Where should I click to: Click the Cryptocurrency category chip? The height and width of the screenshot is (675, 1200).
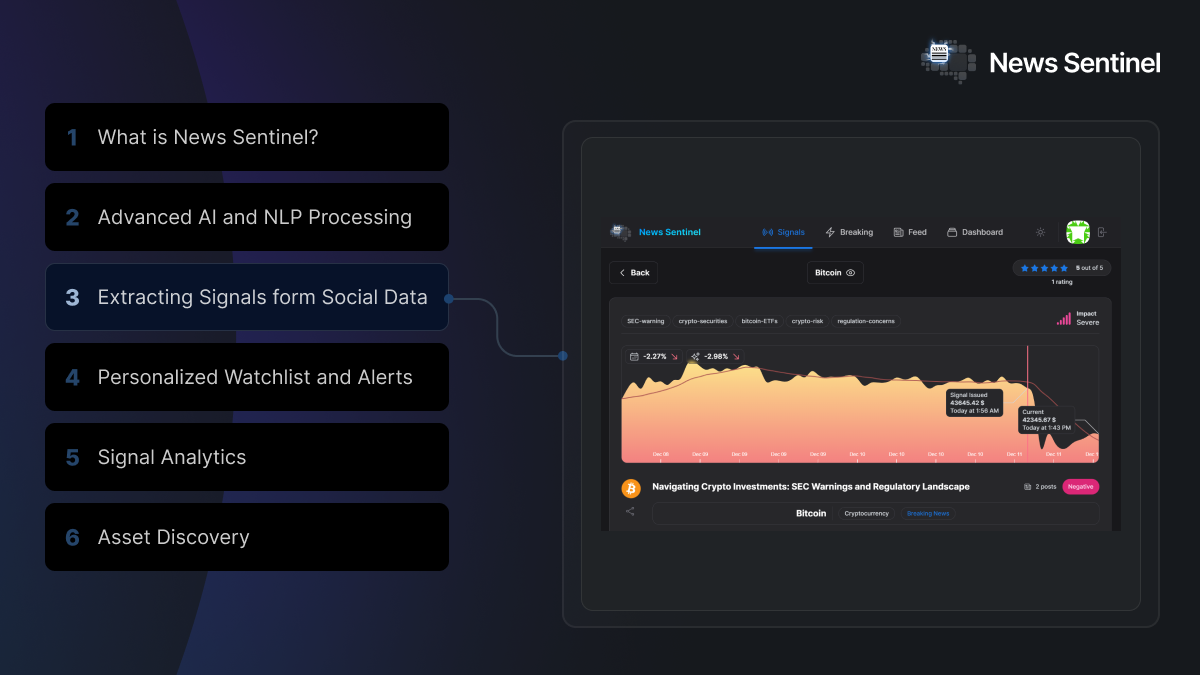pyautogui.click(x=866, y=513)
